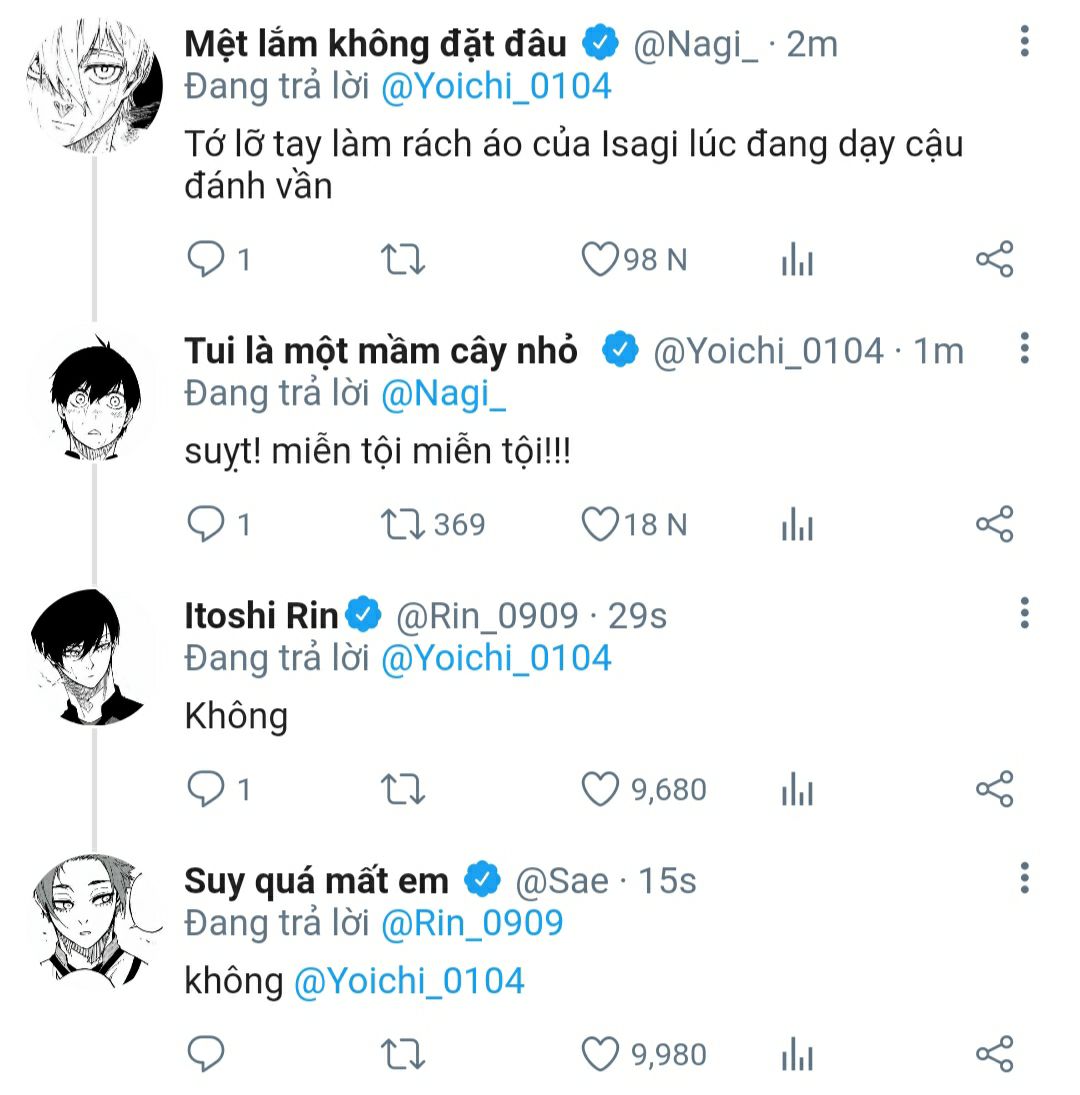Retweet the "suyt! miễn tội" tweet
Image resolution: width=1080 pixels, height=1095 pixels.
tap(404, 524)
